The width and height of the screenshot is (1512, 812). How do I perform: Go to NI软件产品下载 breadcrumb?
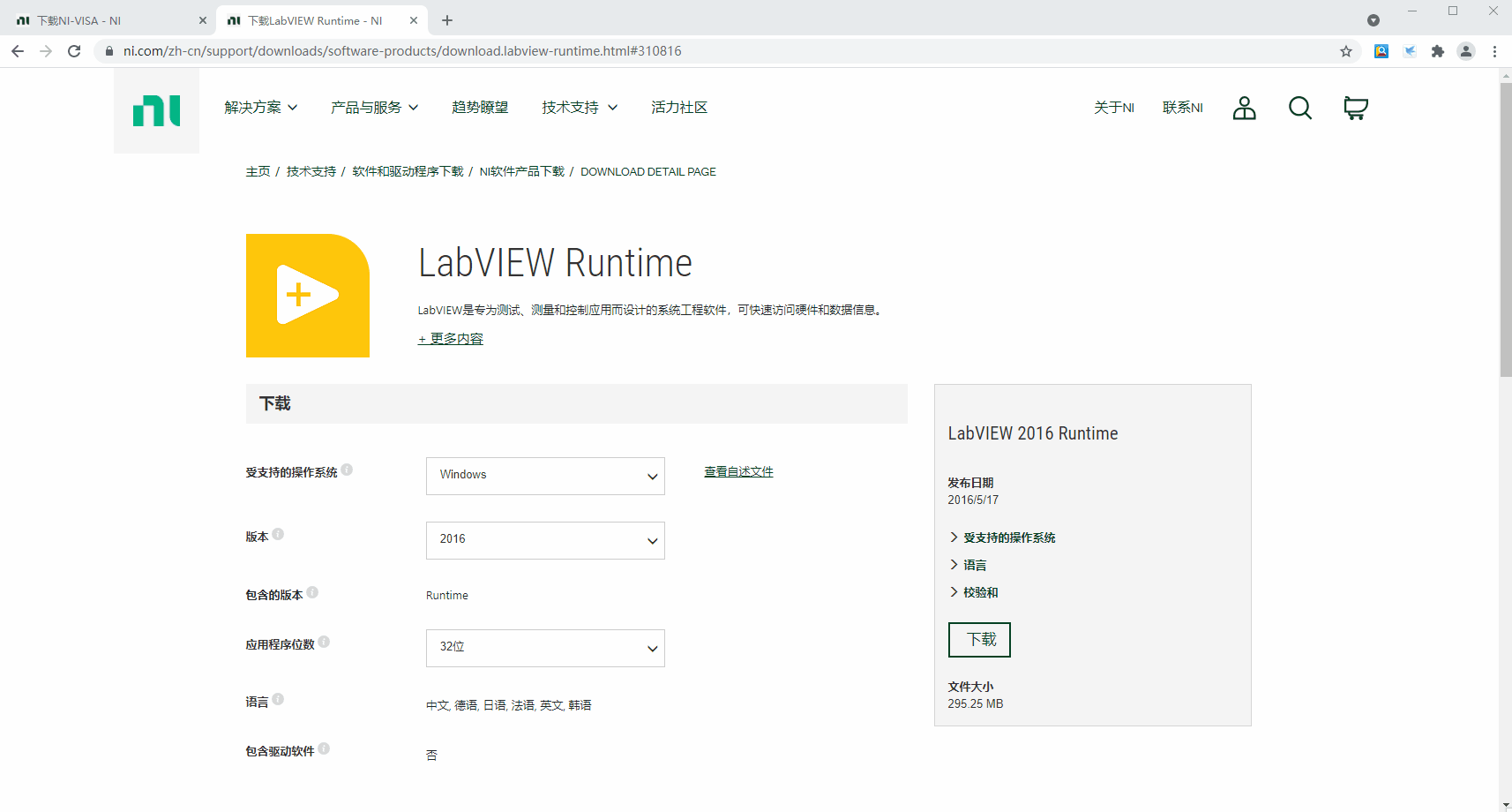(522, 172)
